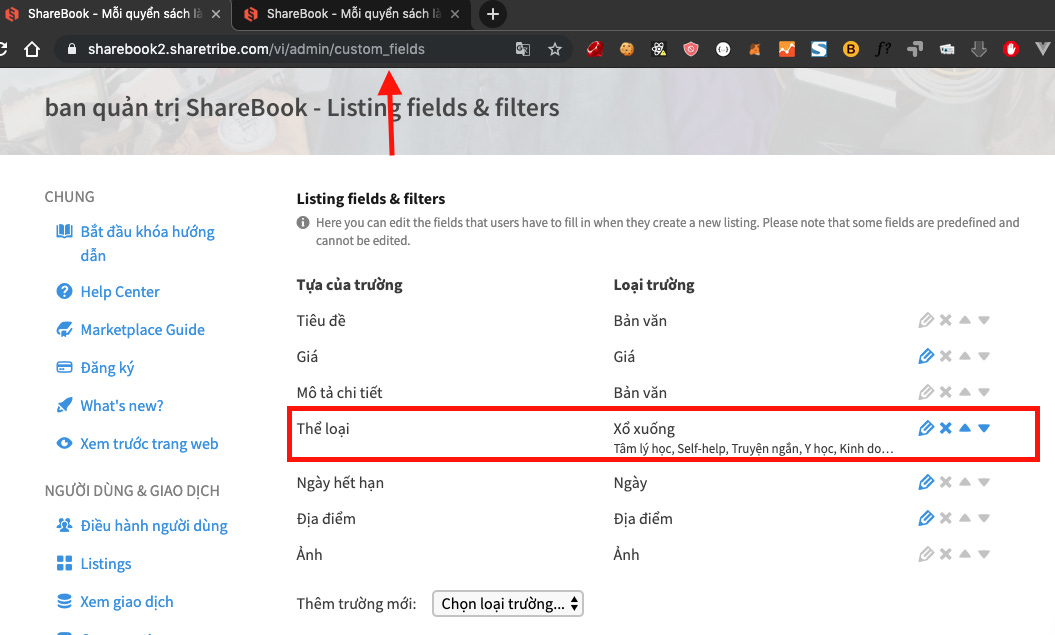This screenshot has width=1055, height=635.
Task: Click the Google Translate icon in address bar
Action: (522, 47)
